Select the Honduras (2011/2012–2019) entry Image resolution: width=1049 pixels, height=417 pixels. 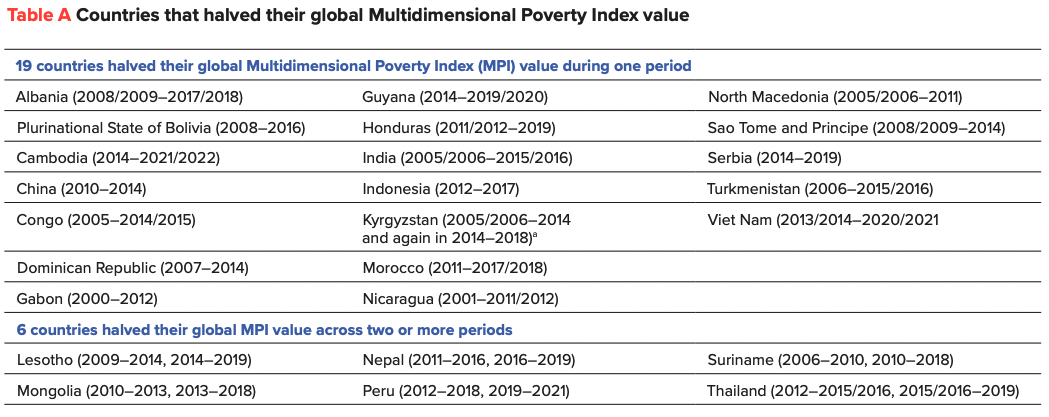coord(459,128)
